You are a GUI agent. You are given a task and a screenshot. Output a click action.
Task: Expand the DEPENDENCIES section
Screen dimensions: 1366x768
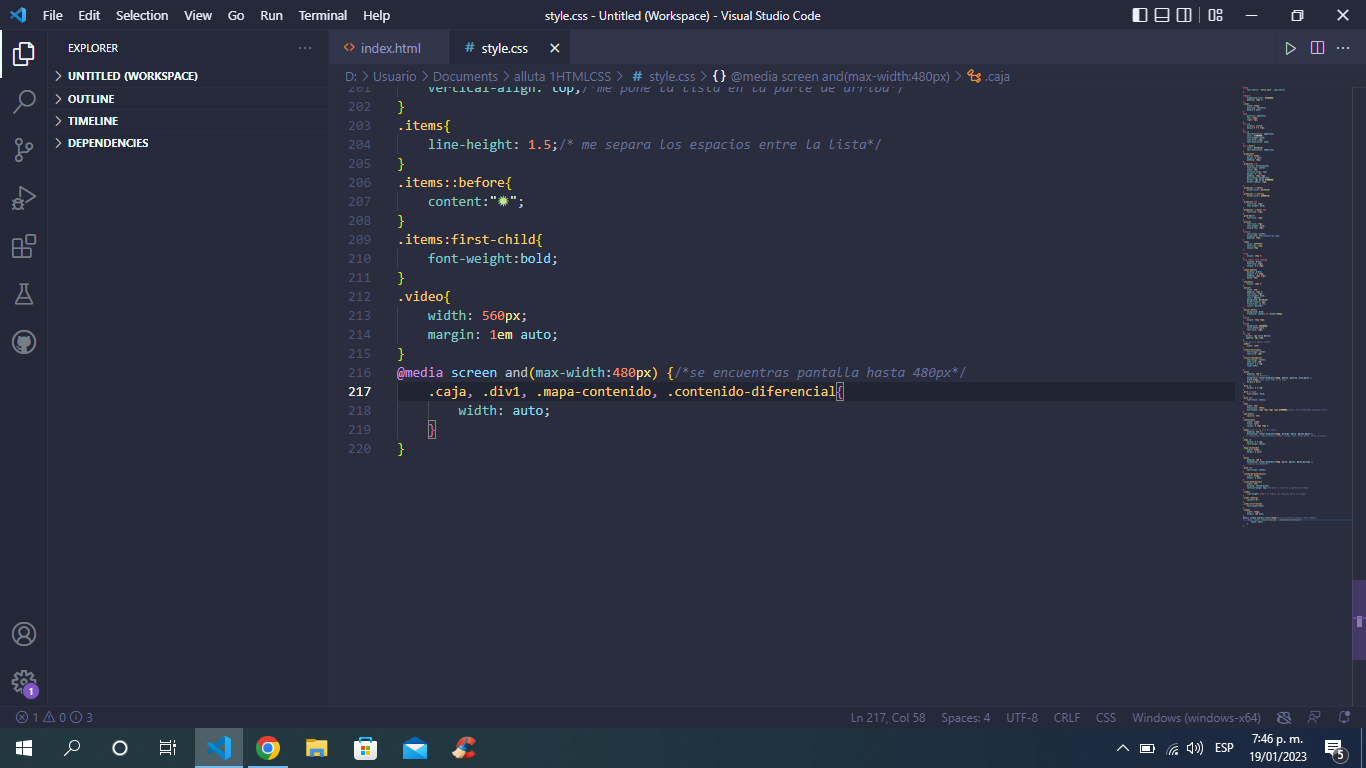point(188,143)
